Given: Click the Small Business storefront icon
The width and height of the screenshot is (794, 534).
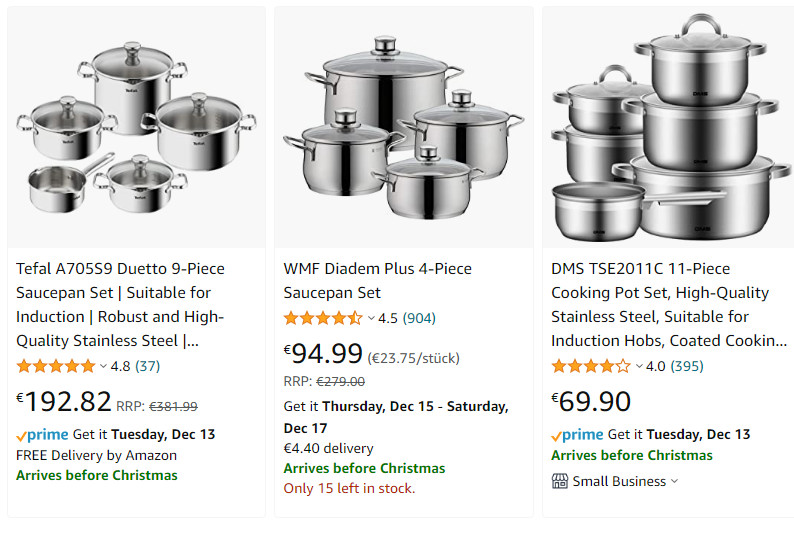Looking at the screenshot, I should [560, 481].
